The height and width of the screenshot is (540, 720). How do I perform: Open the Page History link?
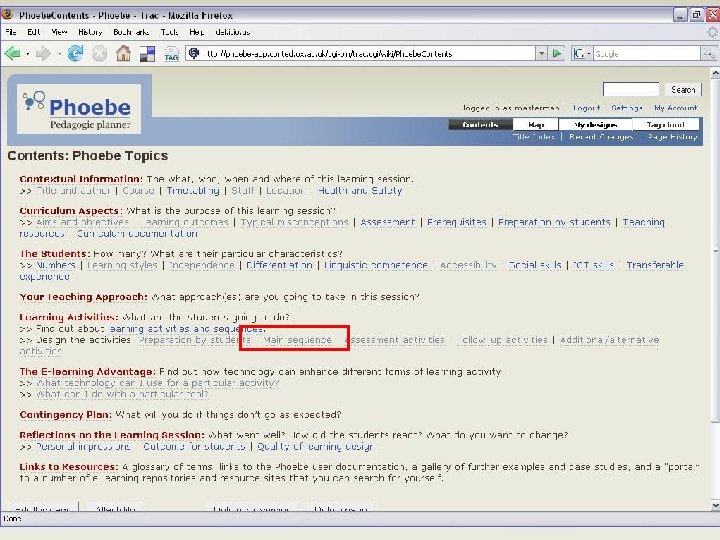(673, 136)
